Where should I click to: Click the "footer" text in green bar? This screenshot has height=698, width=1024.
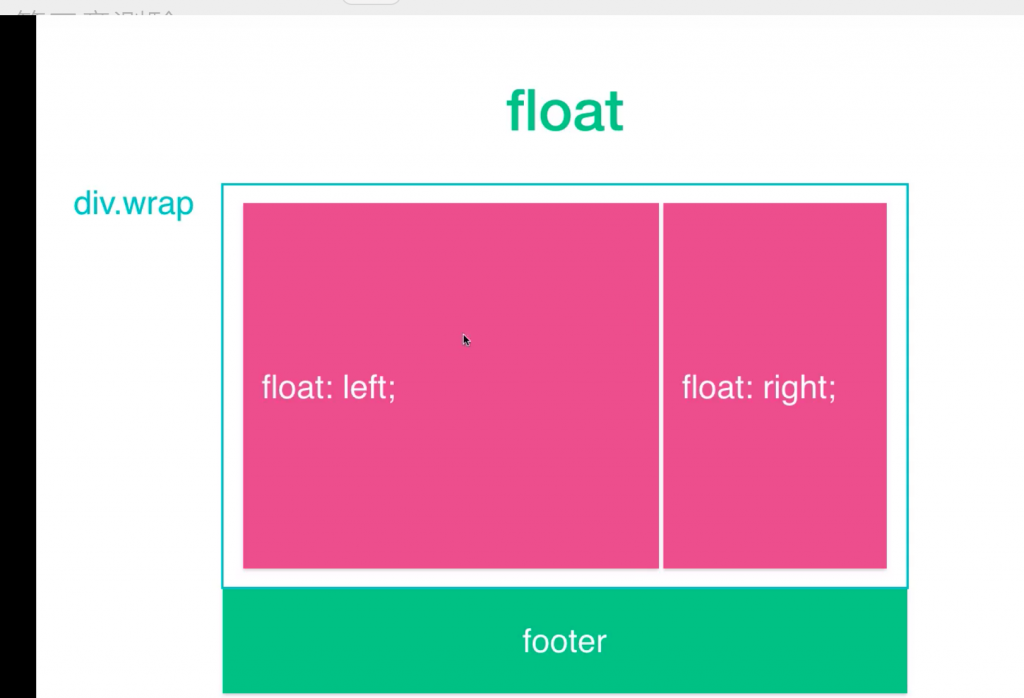564,641
